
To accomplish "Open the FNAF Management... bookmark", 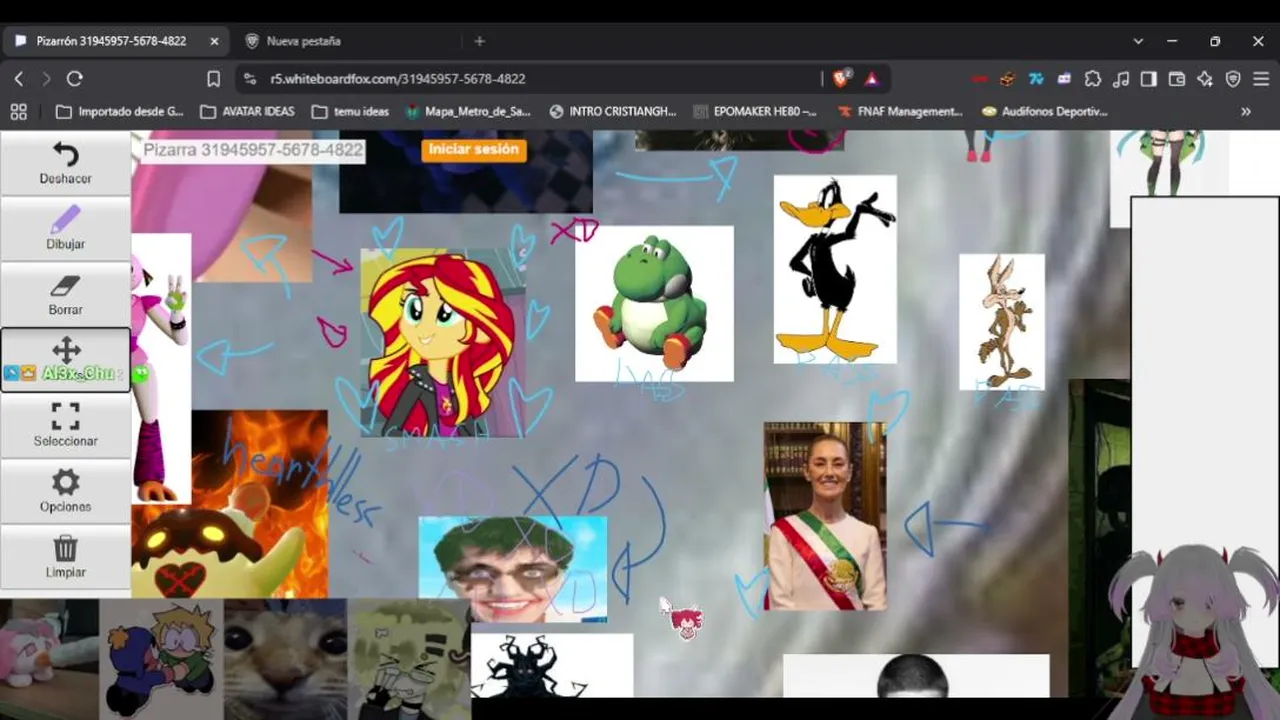I will click(900, 111).
